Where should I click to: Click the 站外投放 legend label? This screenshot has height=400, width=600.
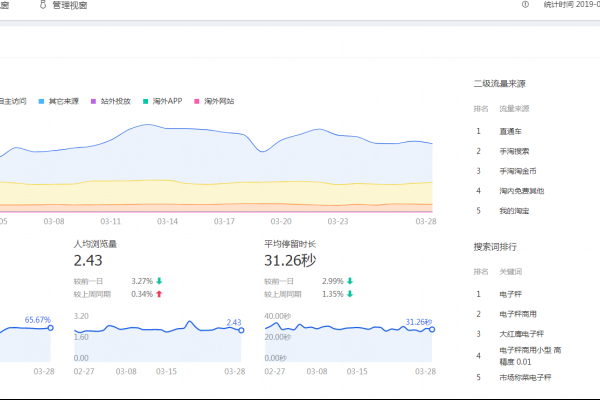[116, 101]
